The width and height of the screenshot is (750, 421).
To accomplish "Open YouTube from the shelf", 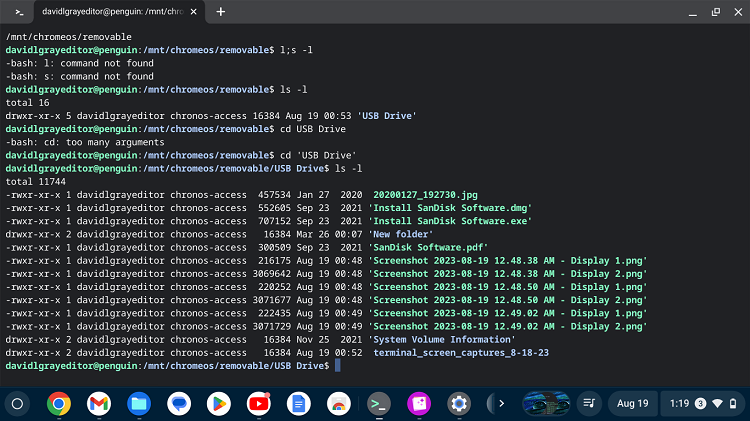I will [x=258, y=403].
